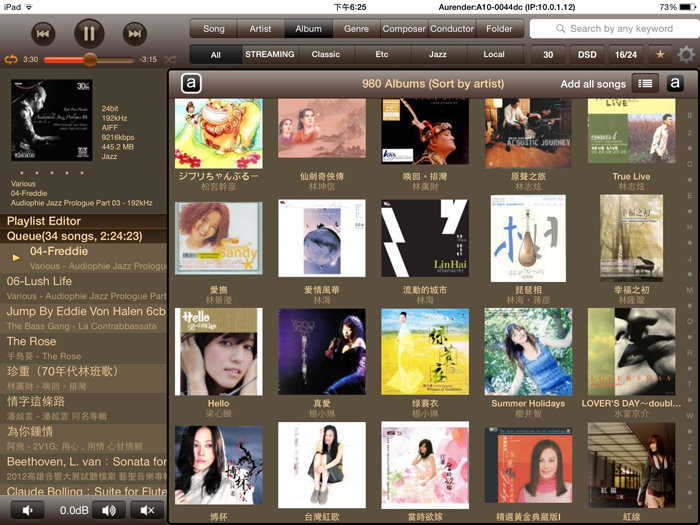This screenshot has height=525, width=700.
Task: Filter albums by Classic
Action: coord(326,54)
